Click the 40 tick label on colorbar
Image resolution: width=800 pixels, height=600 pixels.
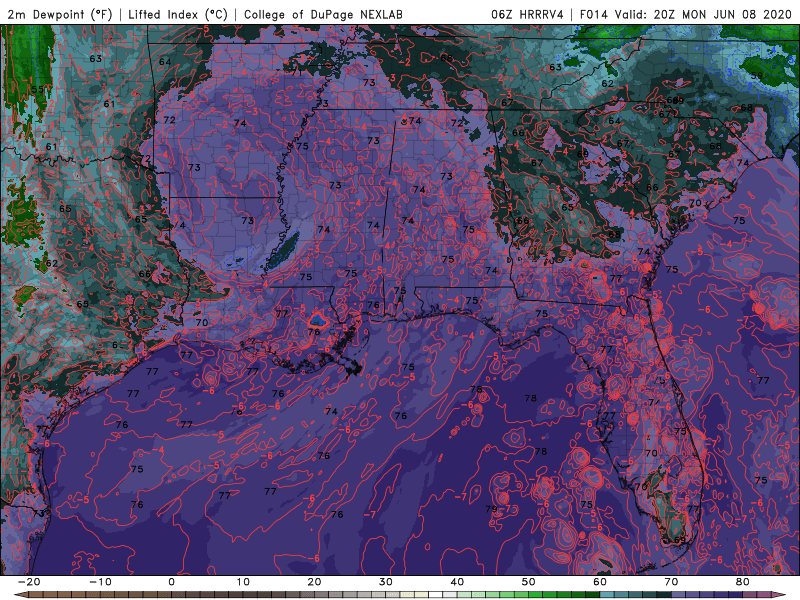click(457, 582)
